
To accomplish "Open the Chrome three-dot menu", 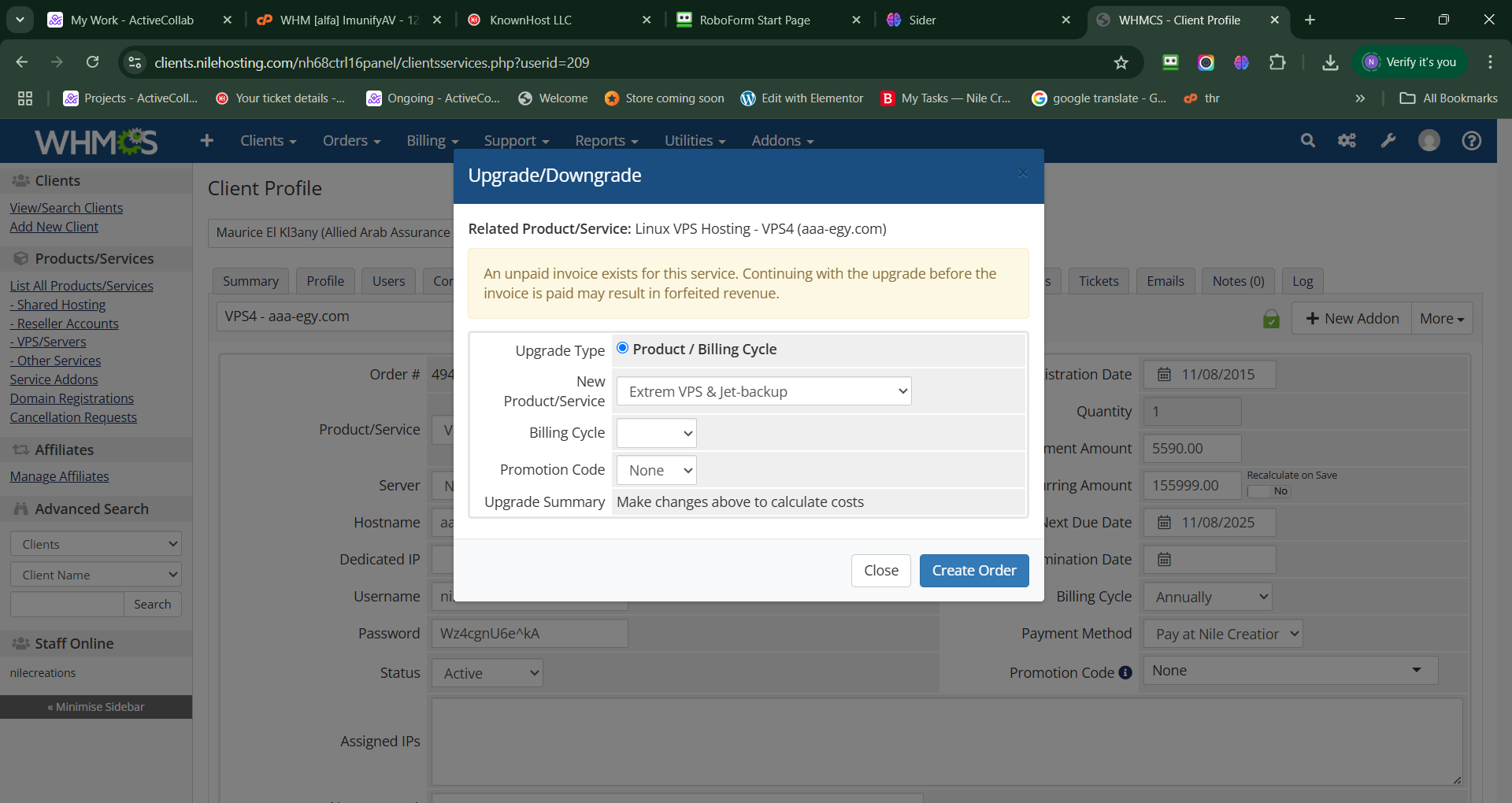I will click(1490, 62).
